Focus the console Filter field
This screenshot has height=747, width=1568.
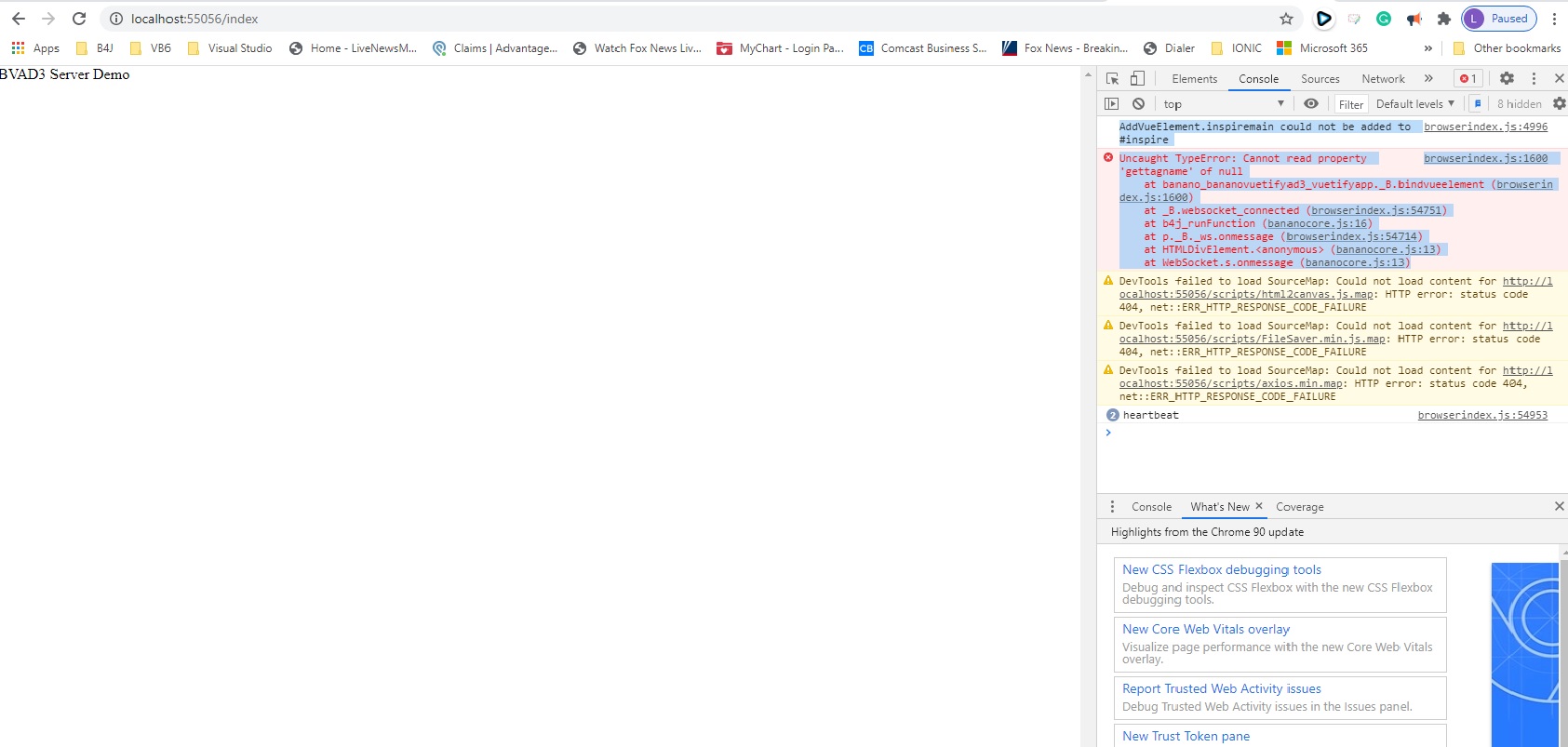(1351, 104)
